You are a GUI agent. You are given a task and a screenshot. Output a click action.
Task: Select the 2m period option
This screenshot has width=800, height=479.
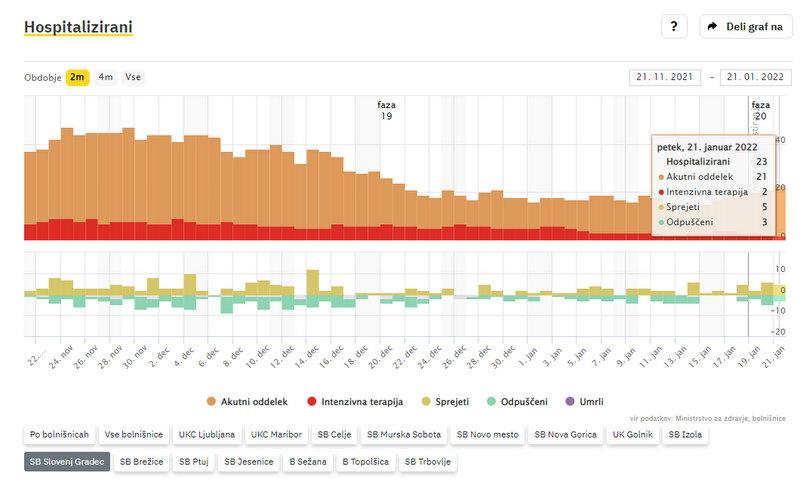click(77, 77)
